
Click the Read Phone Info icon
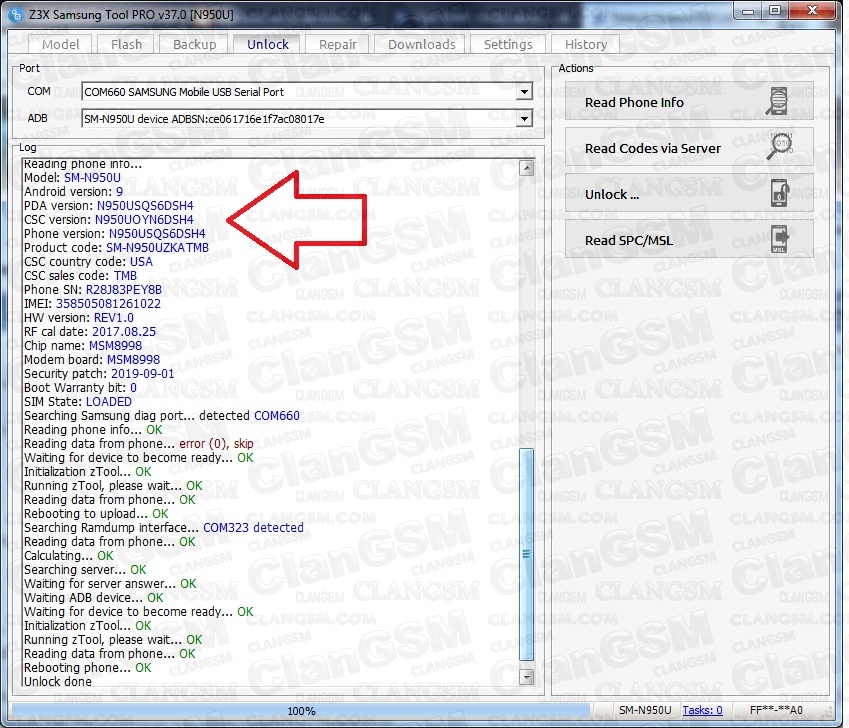[778, 101]
